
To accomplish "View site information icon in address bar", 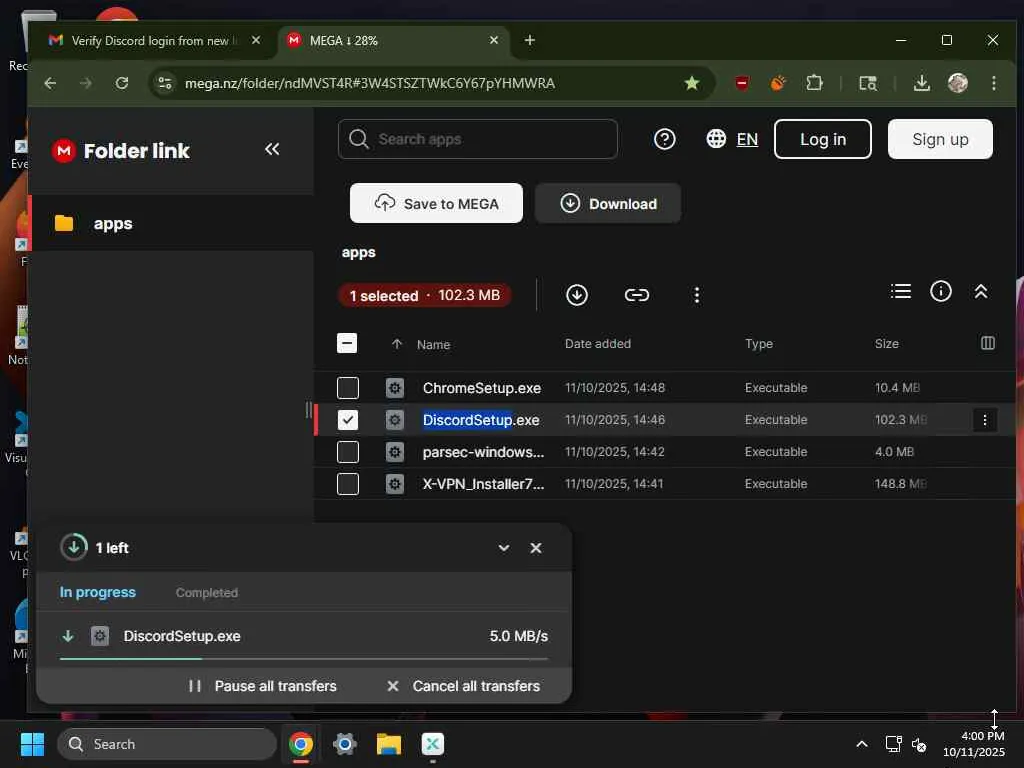I will pos(165,83).
